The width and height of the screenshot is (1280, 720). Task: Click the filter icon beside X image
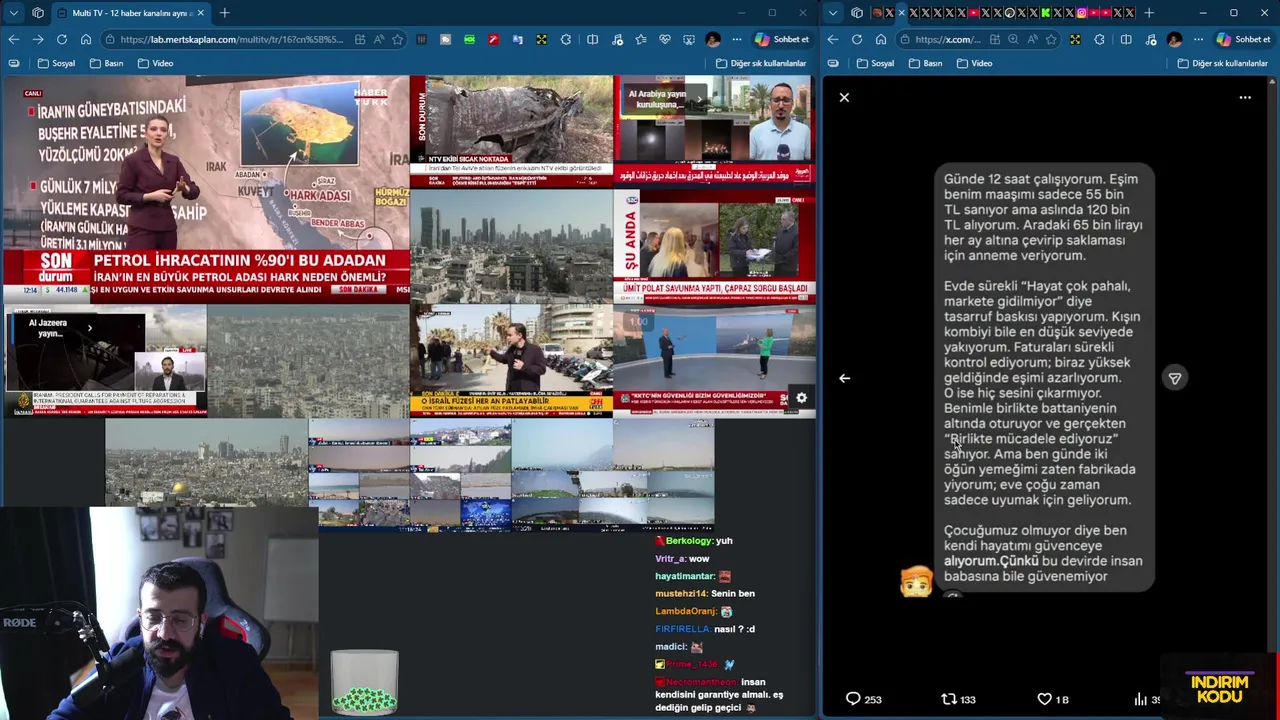(1175, 378)
